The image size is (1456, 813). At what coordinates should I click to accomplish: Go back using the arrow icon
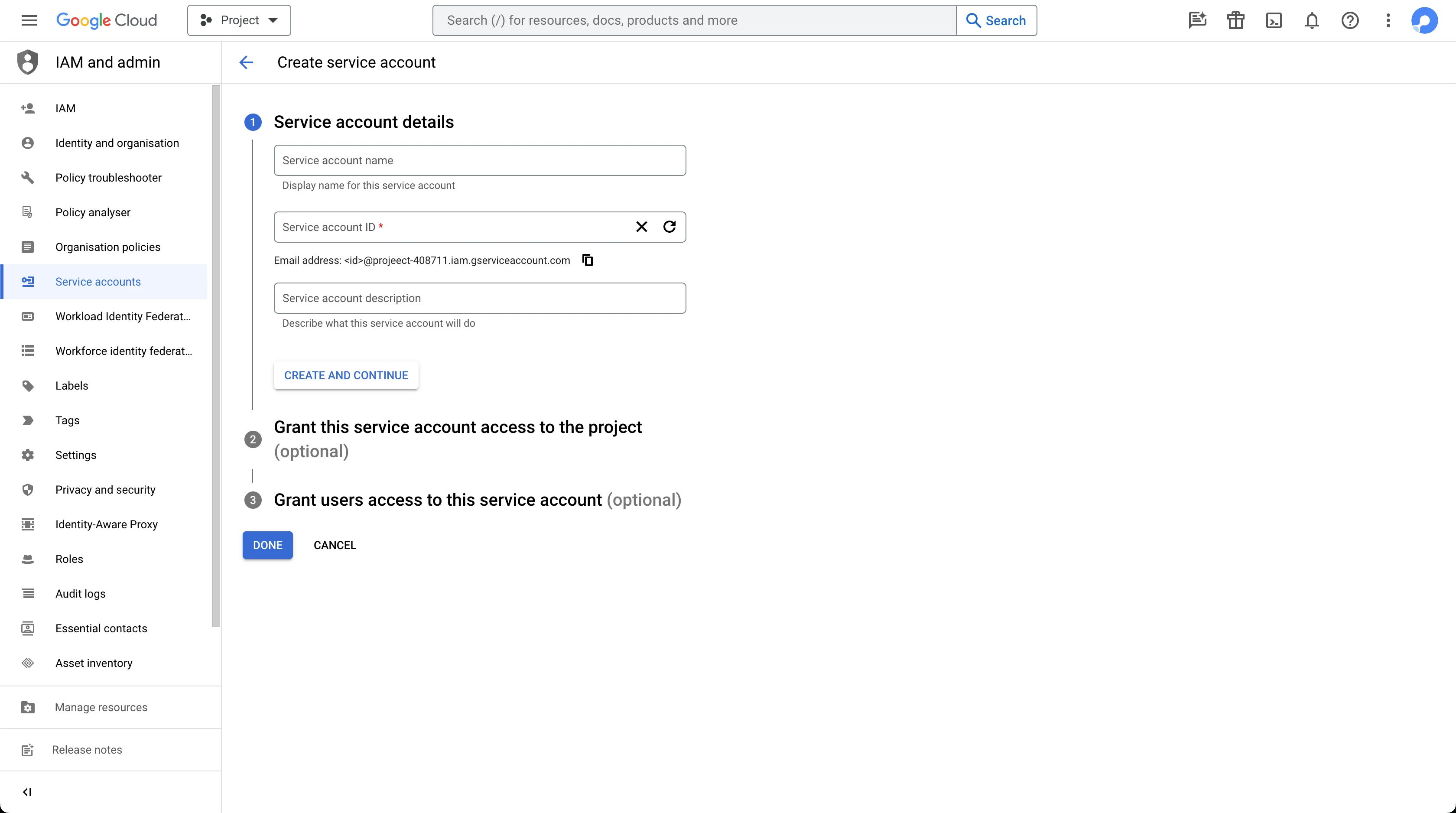246,62
